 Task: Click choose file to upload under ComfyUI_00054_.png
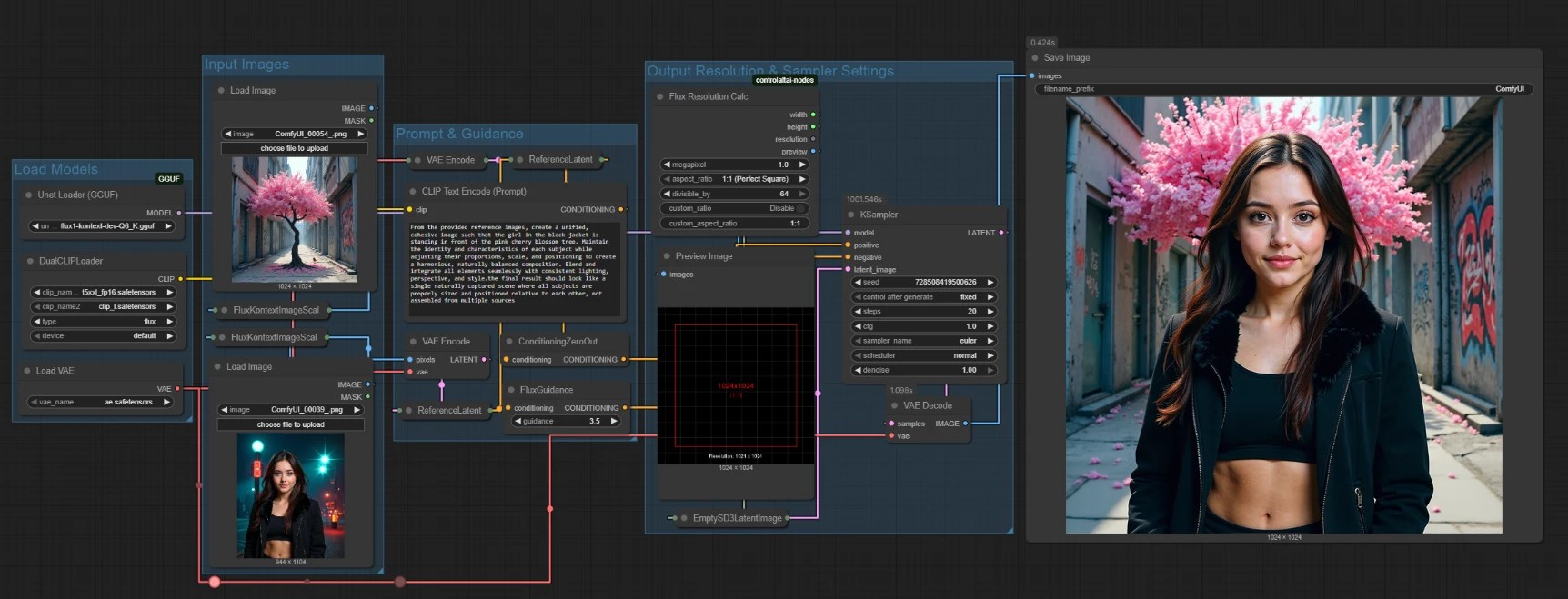point(294,148)
